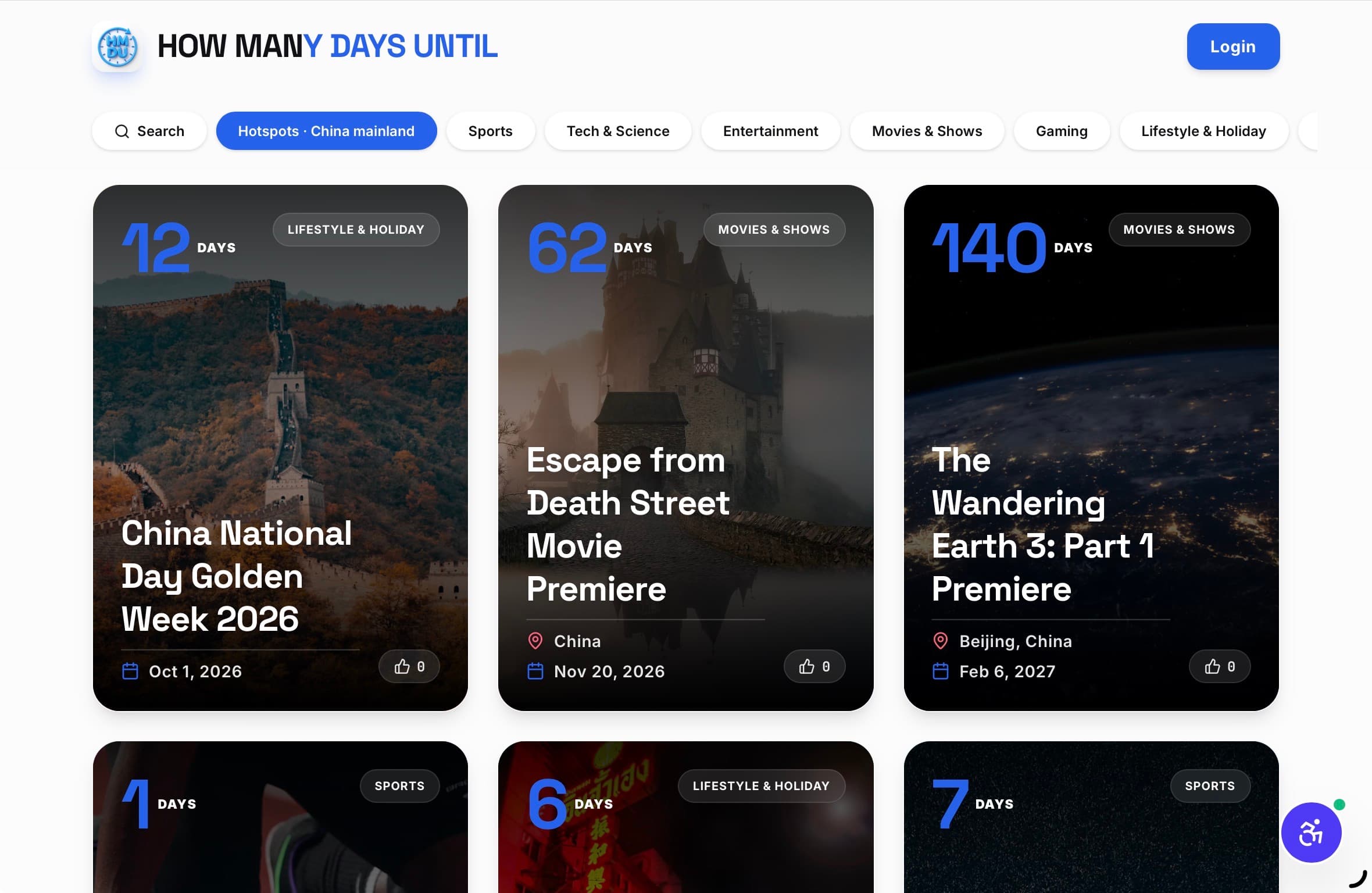Click HOW MANY DAYS UNTIL site title
The width and height of the screenshot is (1372, 893).
pos(327,47)
